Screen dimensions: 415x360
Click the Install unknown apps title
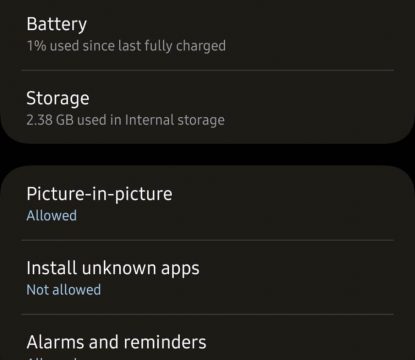[x=113, y=268]
